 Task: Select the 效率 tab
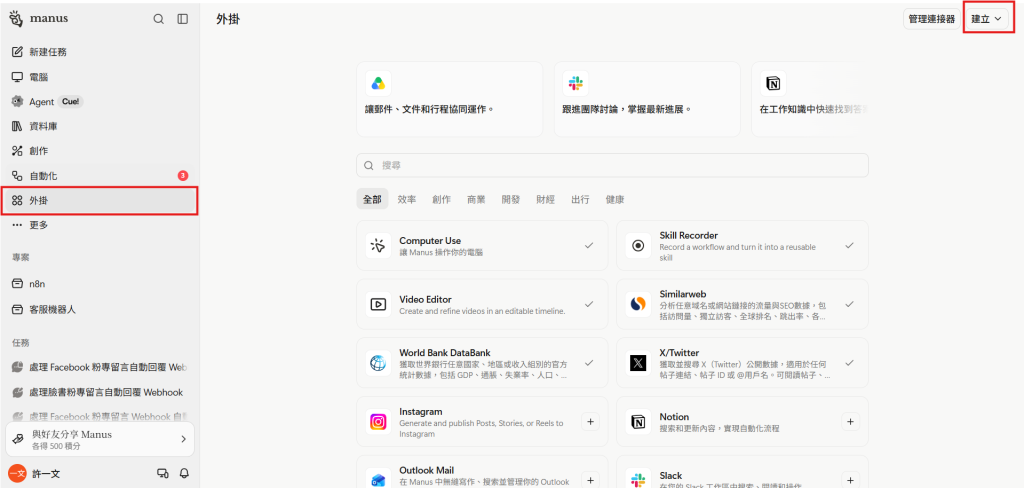[407, 199]
